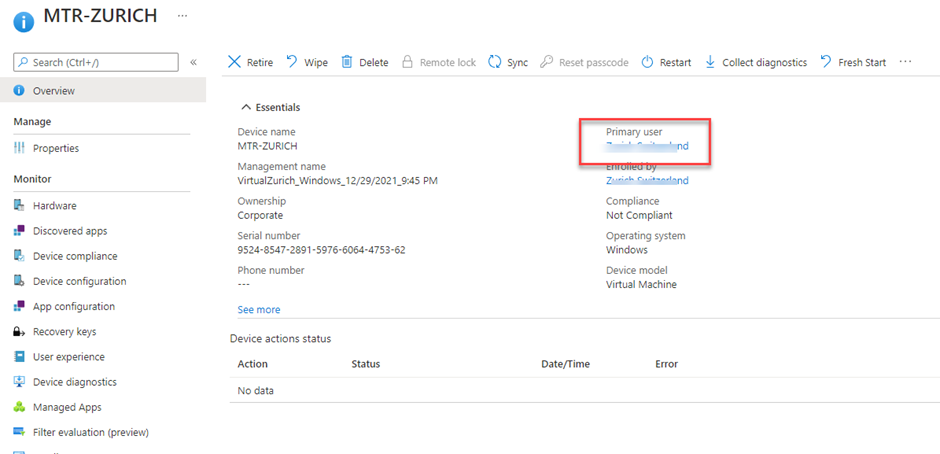Click the Remote lock padlock icon
The width and height of the screenshot is (940, 454).
tap(407, 62)
